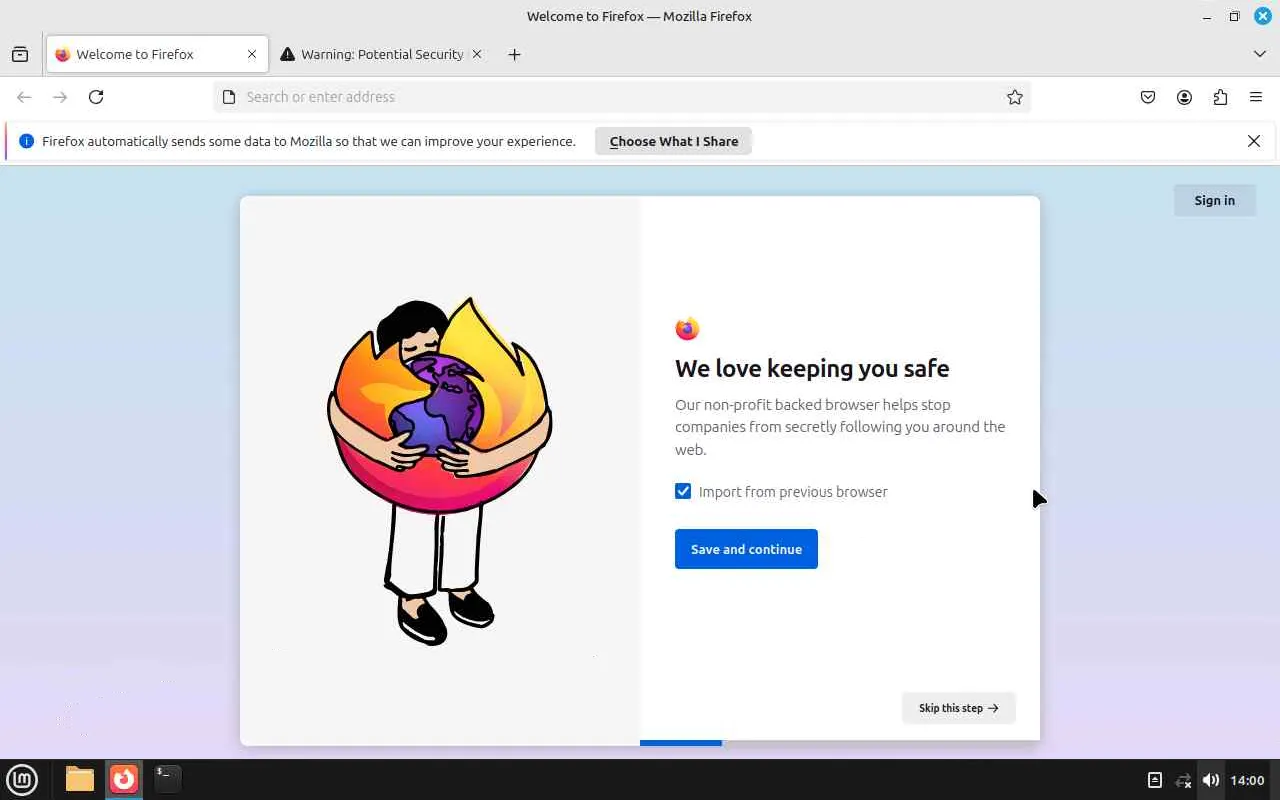Screen dimensions: 1280x800
Task: Open the notes tray icon
Action: (x=1154, y=780)
